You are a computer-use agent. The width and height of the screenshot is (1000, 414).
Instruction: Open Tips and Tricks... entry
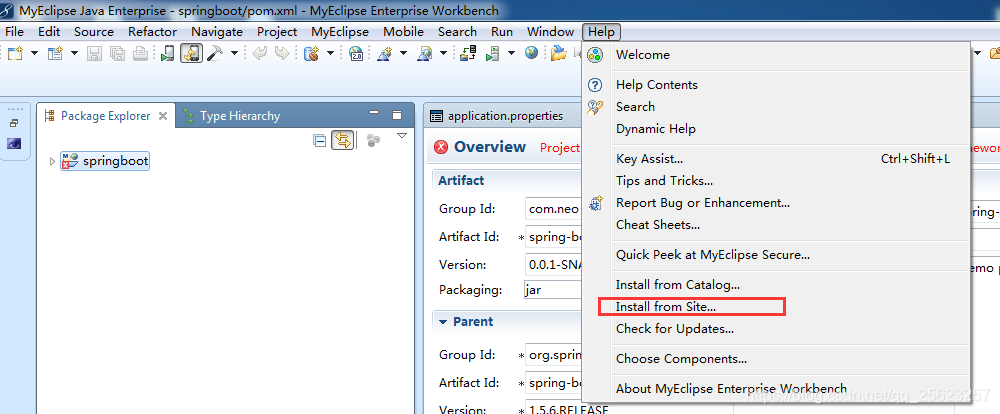click(x=776, y=181)
